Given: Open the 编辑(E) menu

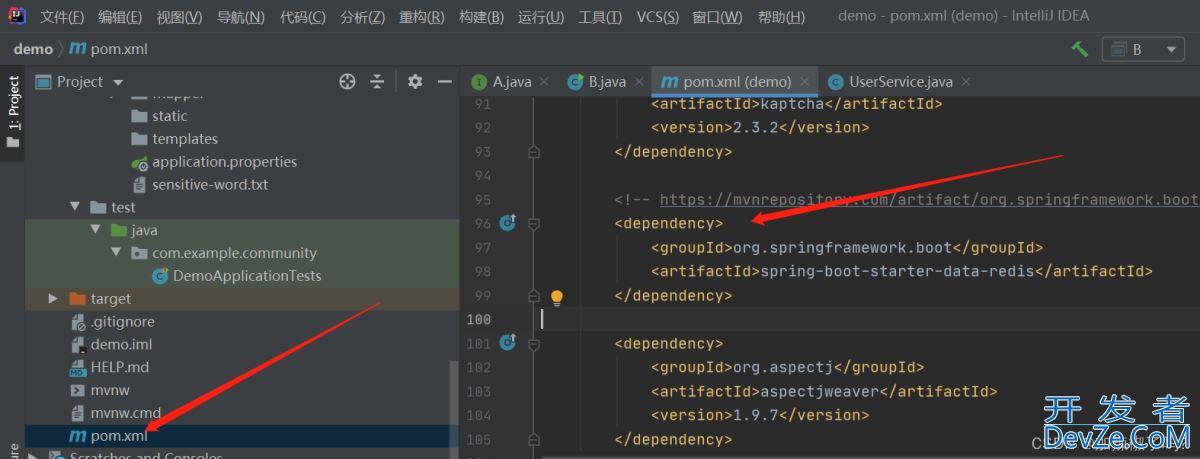Looking at the screenshot, I should pos(120,16).
